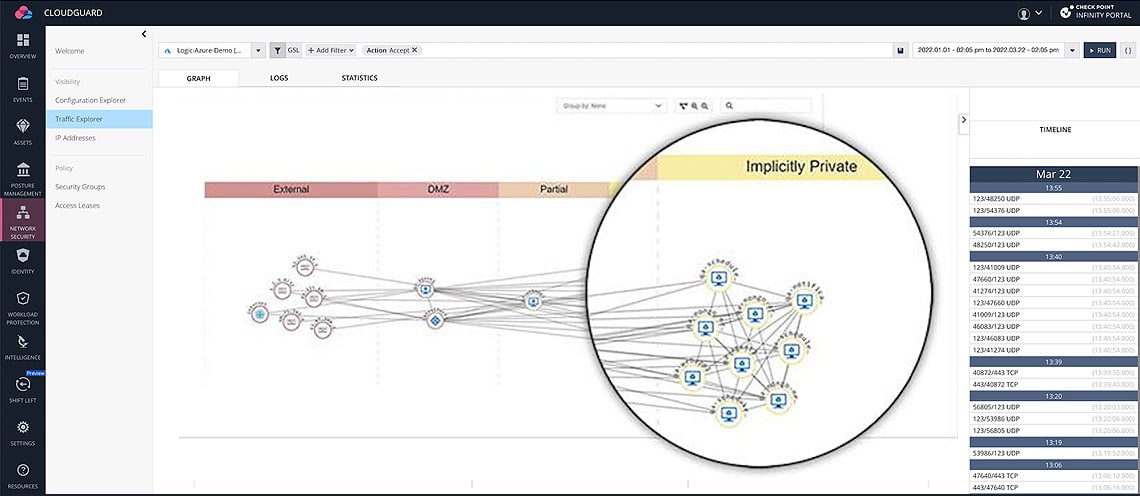The image size is (1140, 496).
Task: Collapse the navigation side panel
Action: [144, 33]
